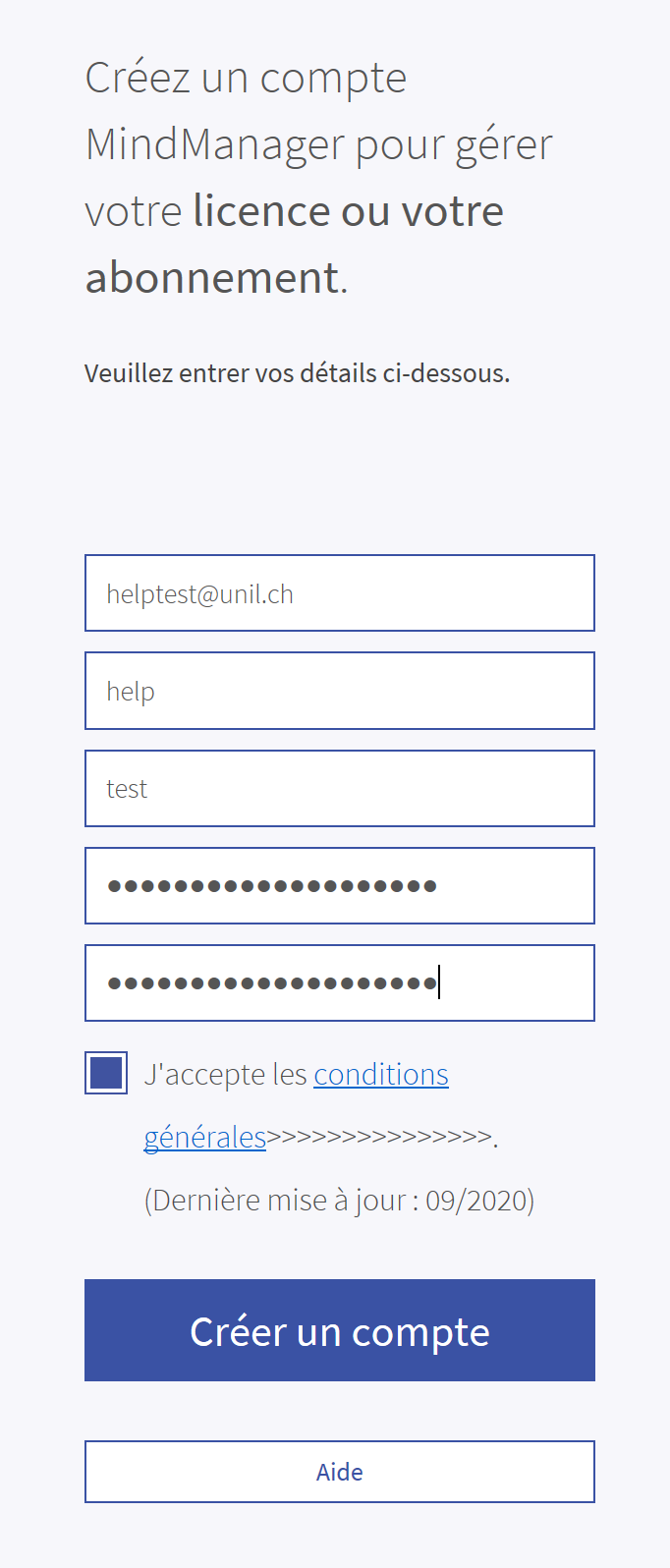The width and height of the screenshot is (670, 1568).
Task: Click the 'Créez un compte' heading text
Action: pyautogui.click(x=246, y=79)
